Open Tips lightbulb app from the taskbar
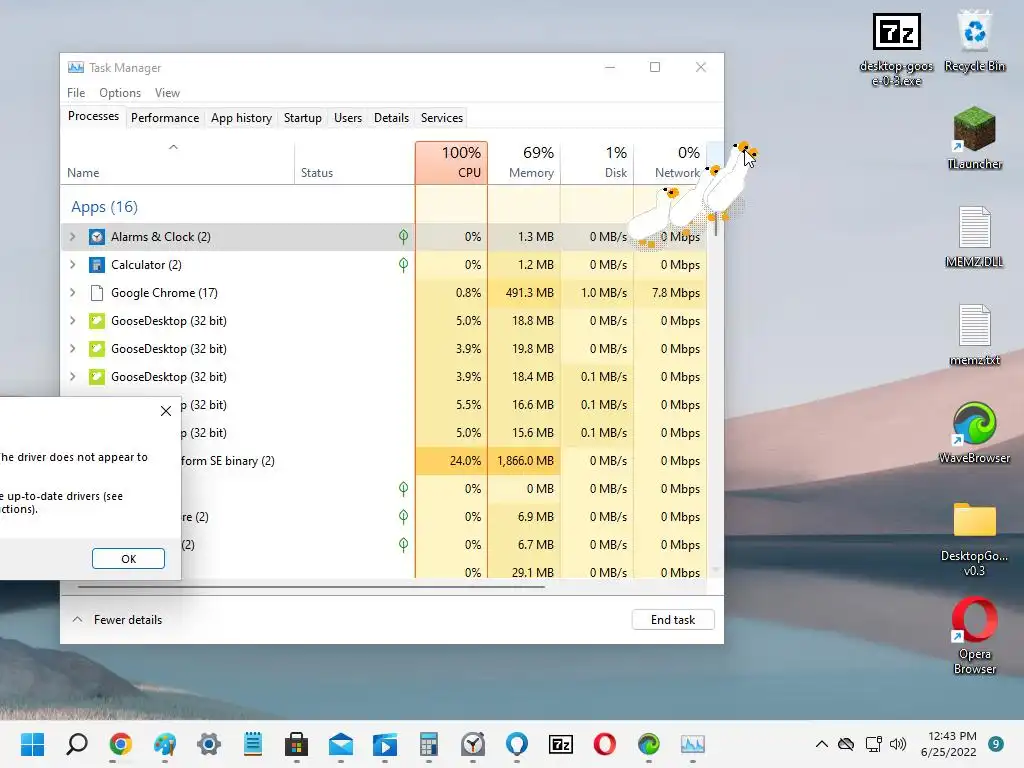 517,744
